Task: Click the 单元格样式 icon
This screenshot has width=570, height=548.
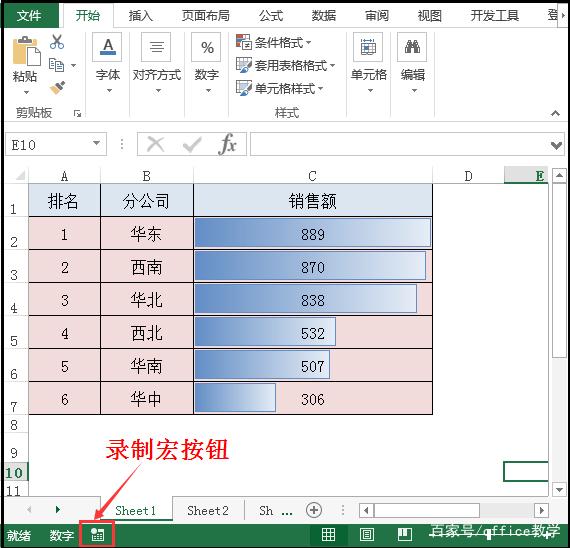Action: coord(244,88)
